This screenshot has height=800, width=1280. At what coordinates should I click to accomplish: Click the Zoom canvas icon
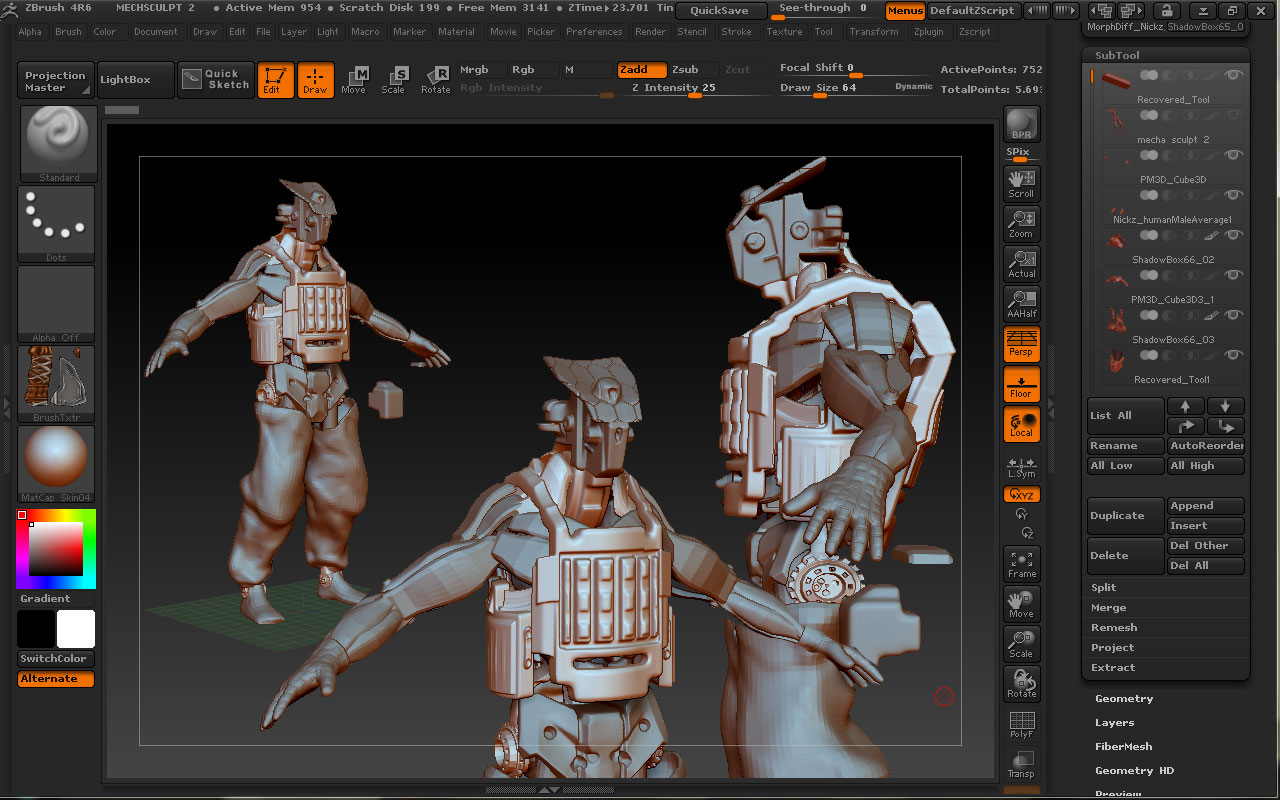1022,223
